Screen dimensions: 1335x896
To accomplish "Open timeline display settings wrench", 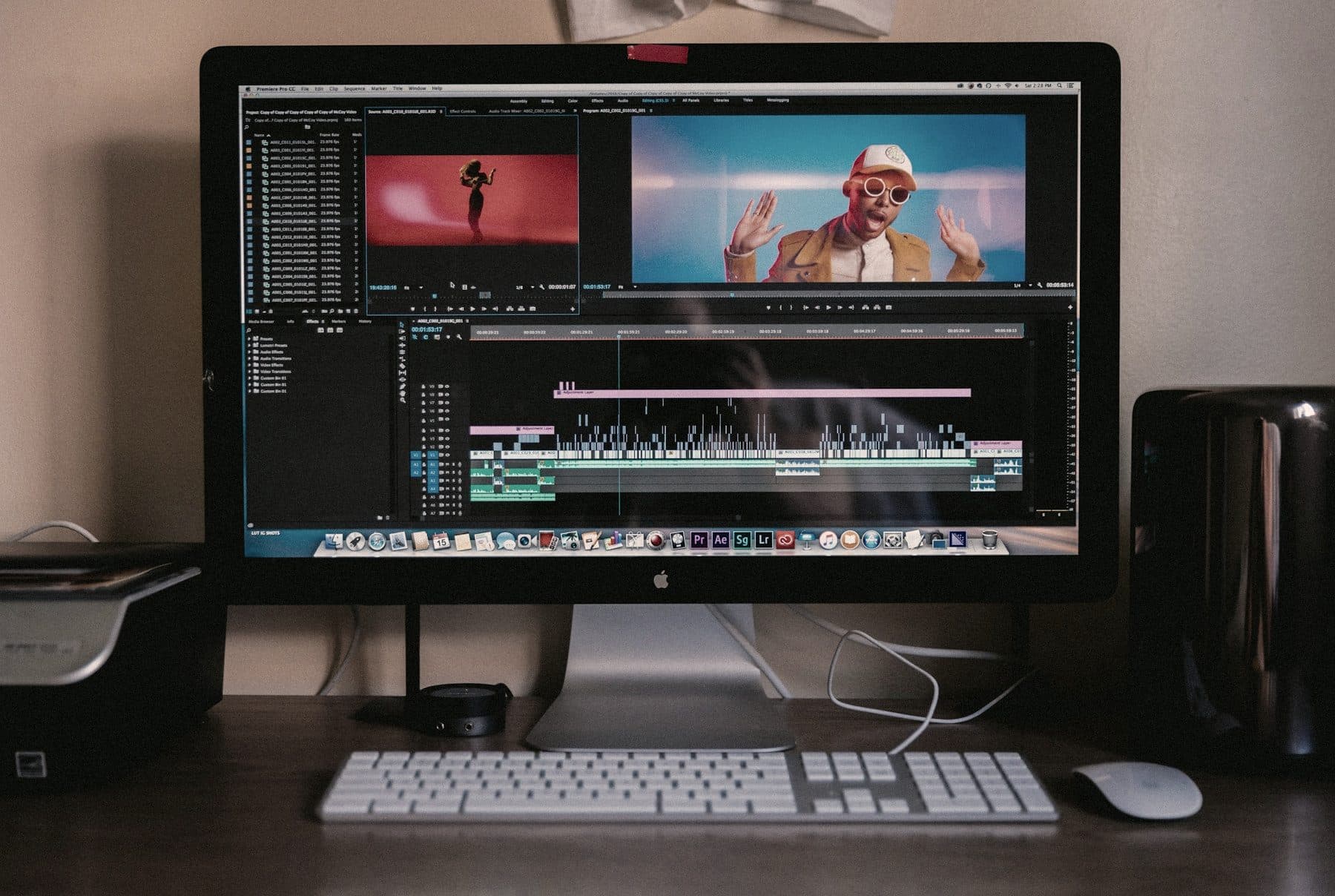I will [x=459, y=337].
